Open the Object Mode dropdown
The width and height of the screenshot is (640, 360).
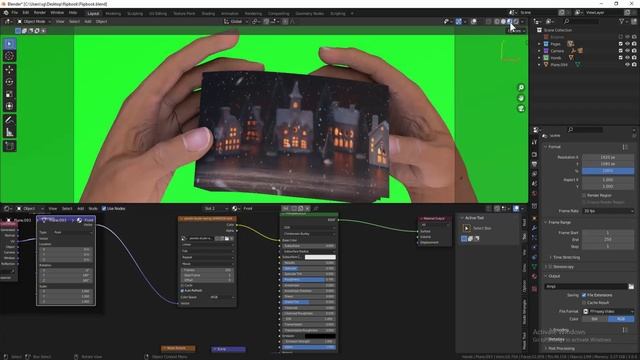(x=33, y=21)
